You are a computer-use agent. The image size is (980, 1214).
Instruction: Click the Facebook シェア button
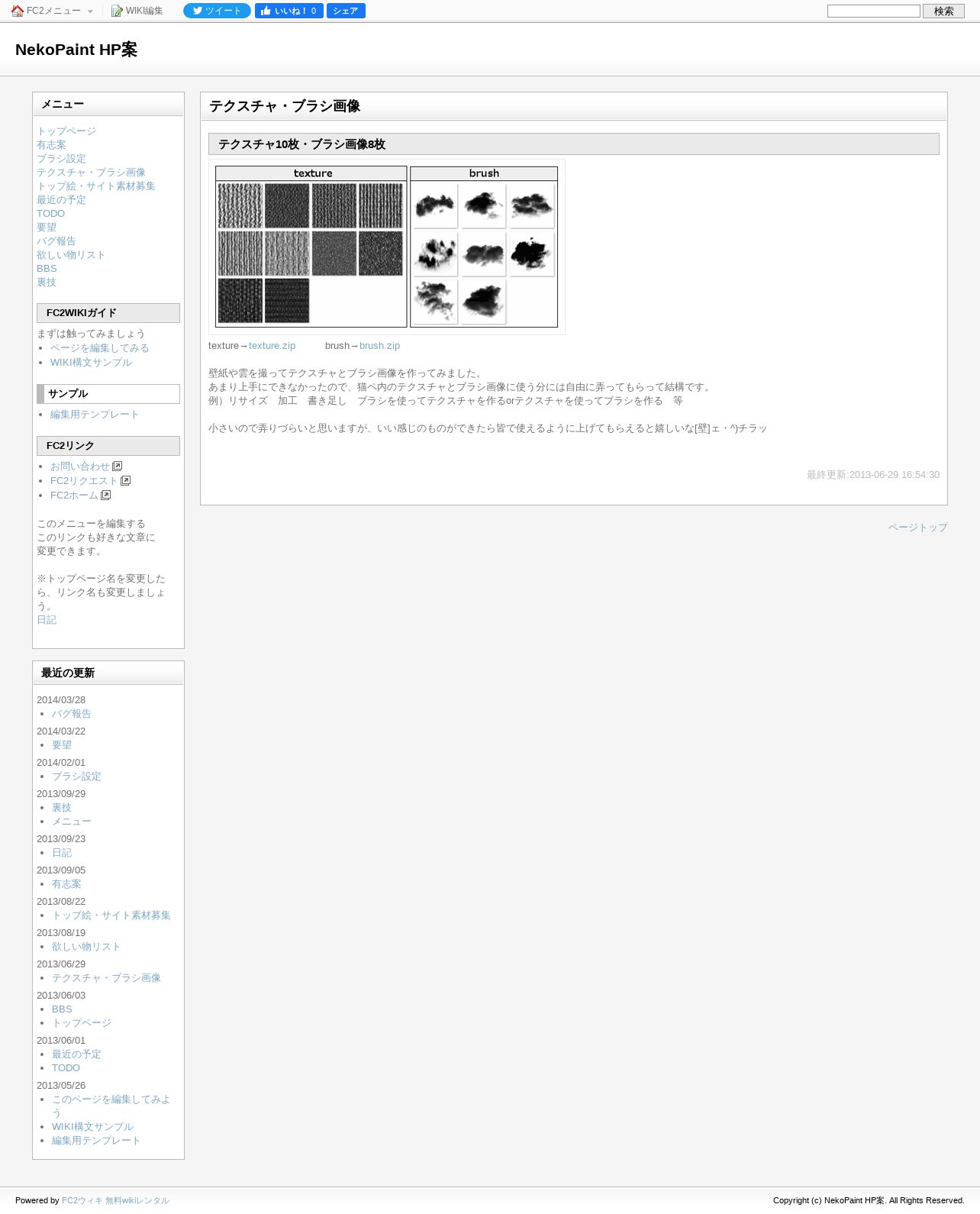coord(346,11)
